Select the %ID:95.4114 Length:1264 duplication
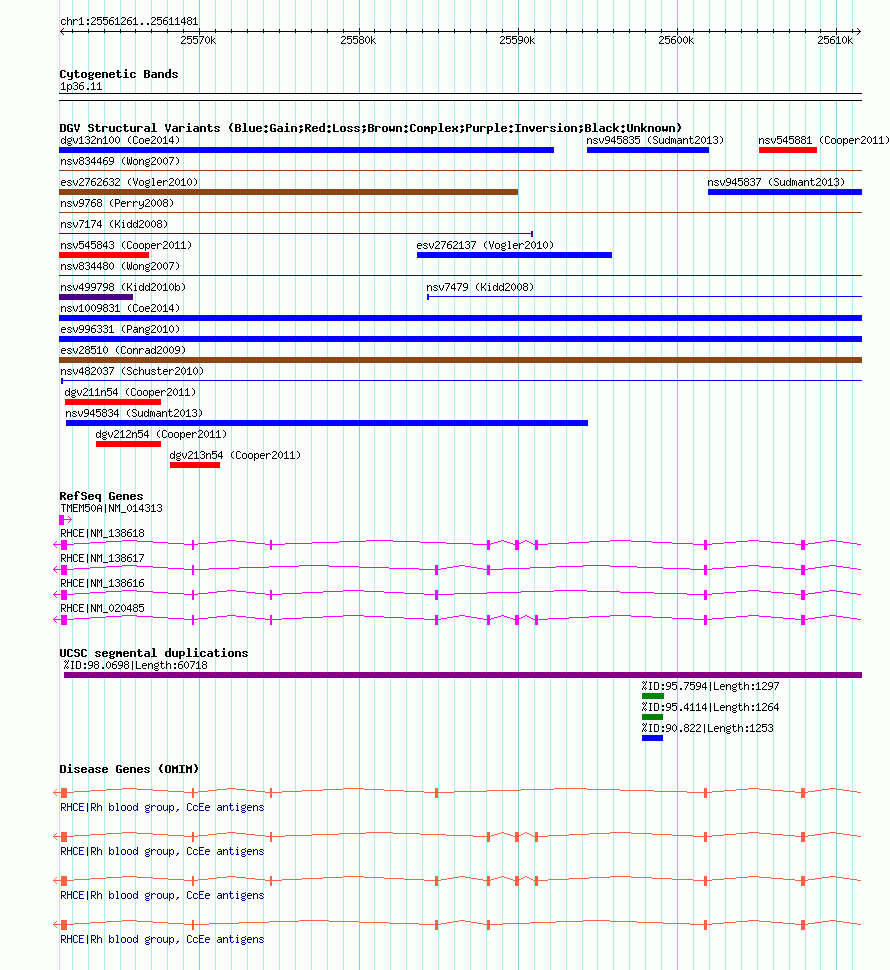 [653, 718]
